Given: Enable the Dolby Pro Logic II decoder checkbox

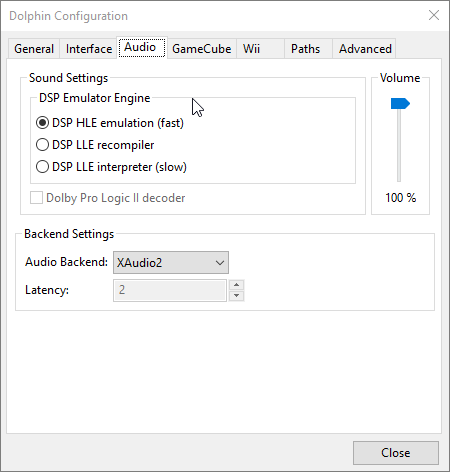Looking at the screenshot, I should tap(107, 198).
